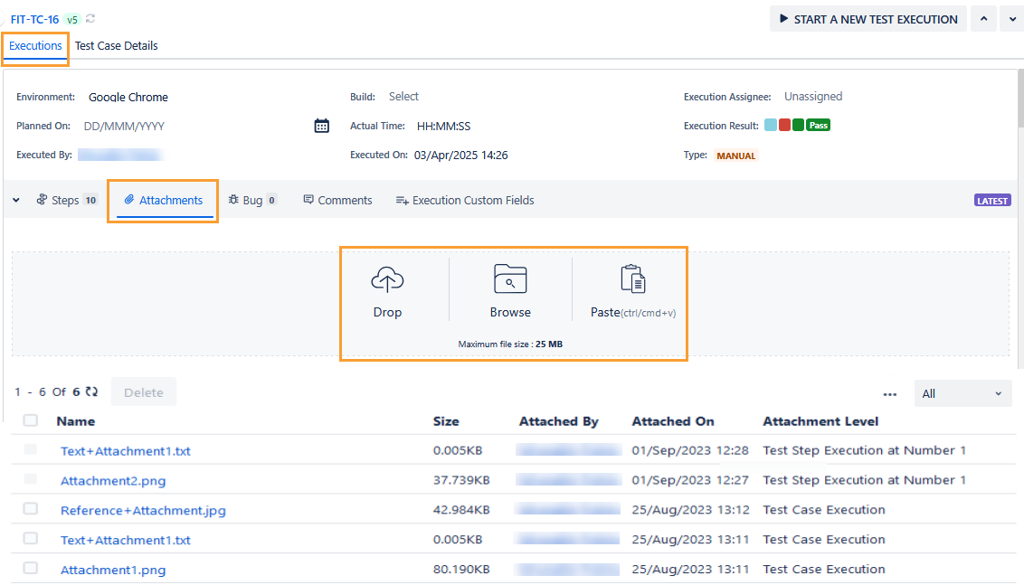Image resolution: width=1024 pixels, height=585 pixels.
Task: Refresh the attachments list via the reload icon
Action: click(92, 391)
